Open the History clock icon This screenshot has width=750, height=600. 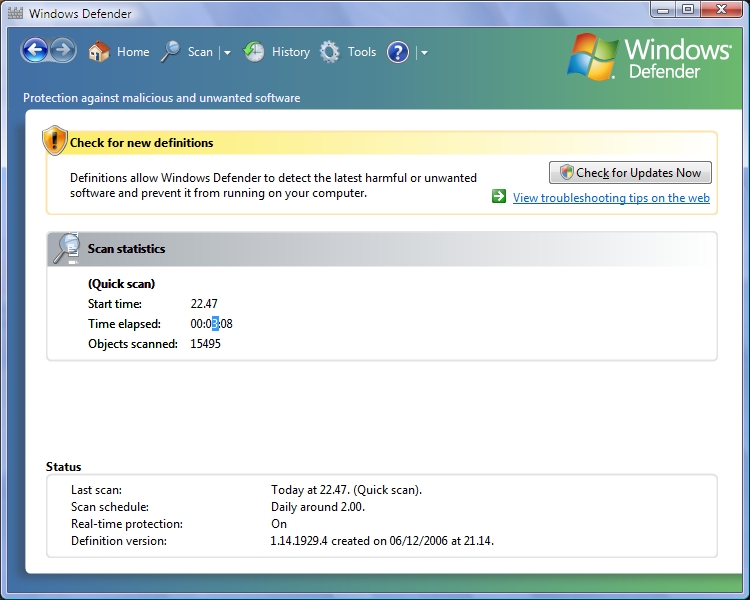[x=254, y=52]
